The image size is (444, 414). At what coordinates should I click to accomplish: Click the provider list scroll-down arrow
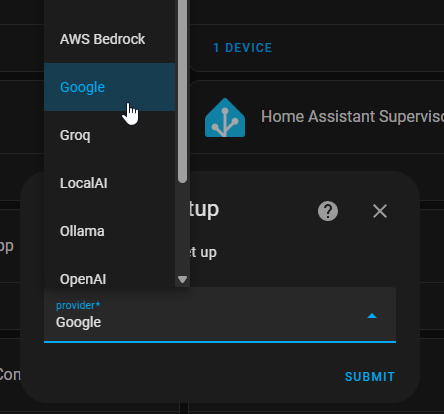tap(182, 279)
